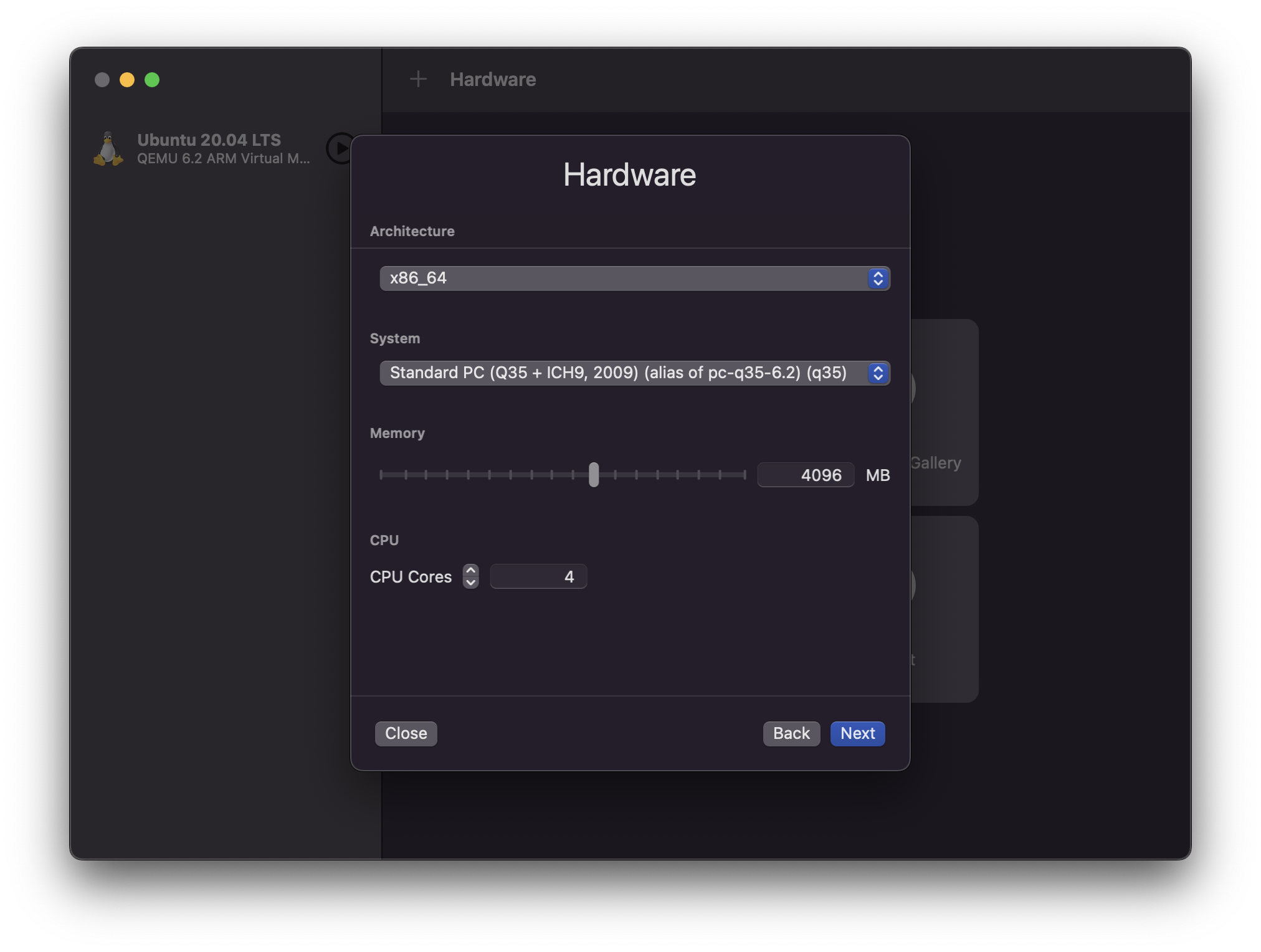The width and height of the screenshot is (1261, 952).
Task: Increase CPU Cores with the up arrow
Action: click(471, 571)
